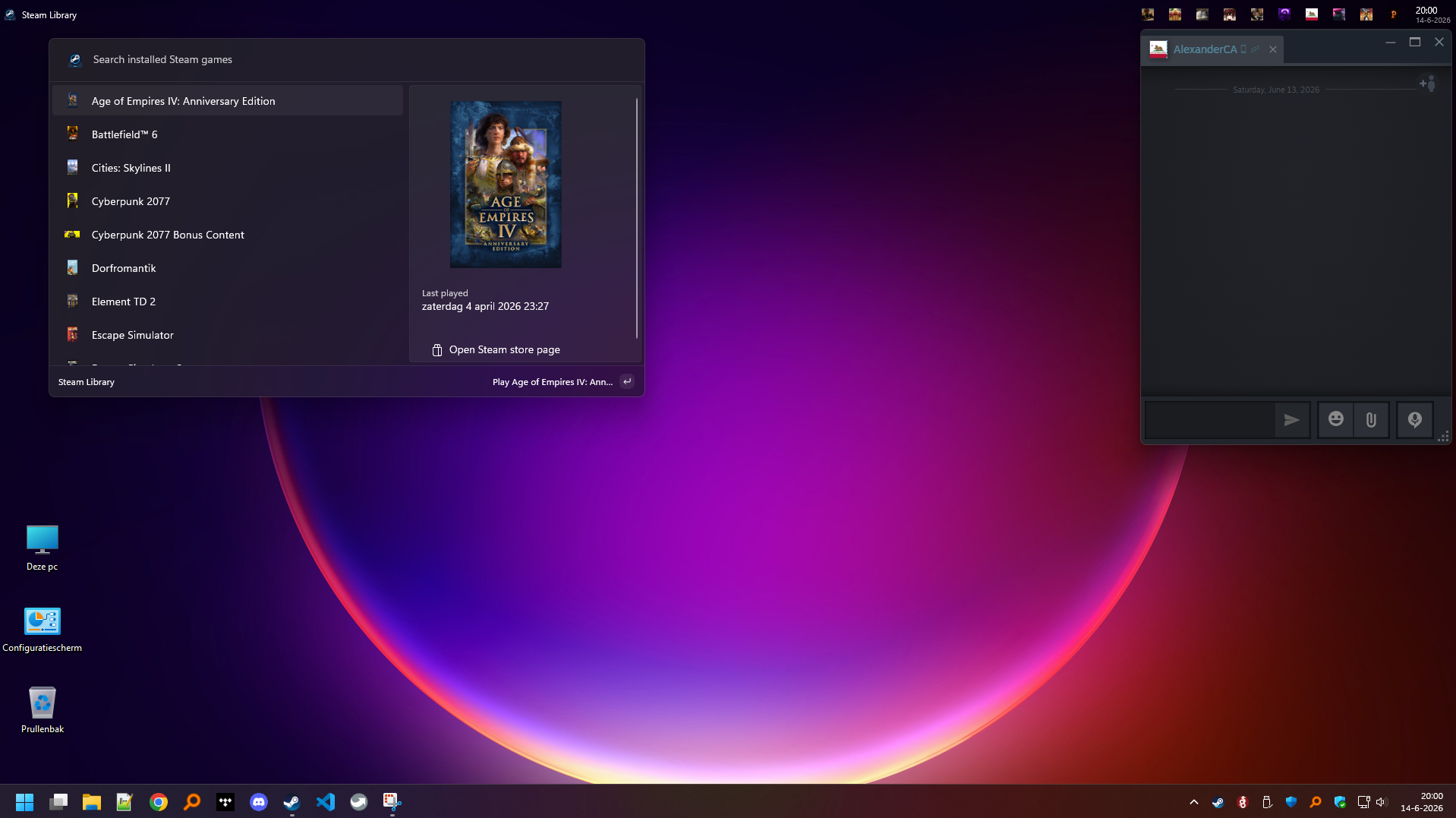
Task: Click the California flag avatar in the top bar
Action: (x=1312, y=14)
